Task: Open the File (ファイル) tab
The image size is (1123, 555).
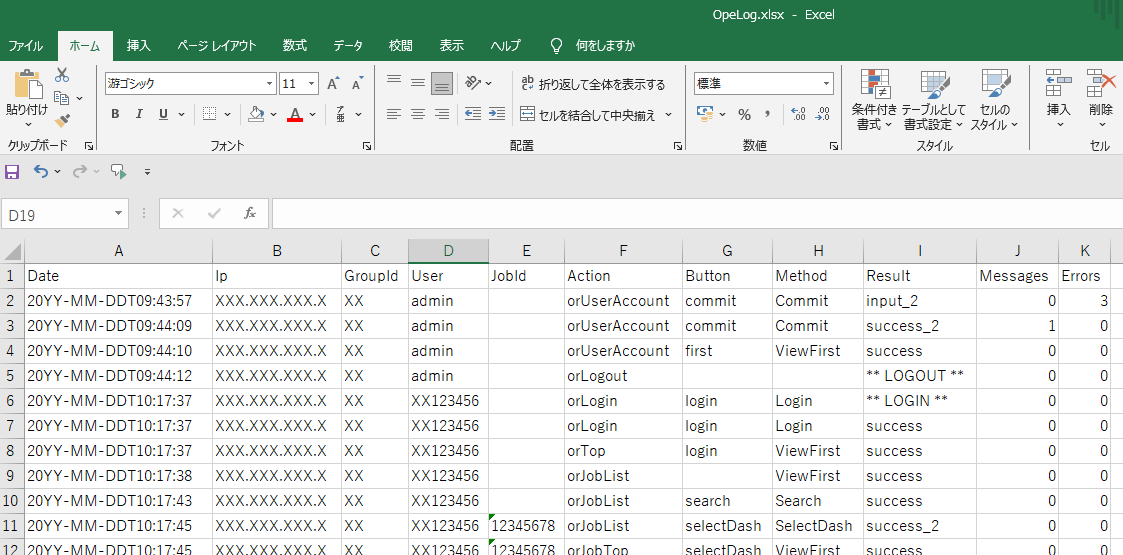Action: [25, 46]
